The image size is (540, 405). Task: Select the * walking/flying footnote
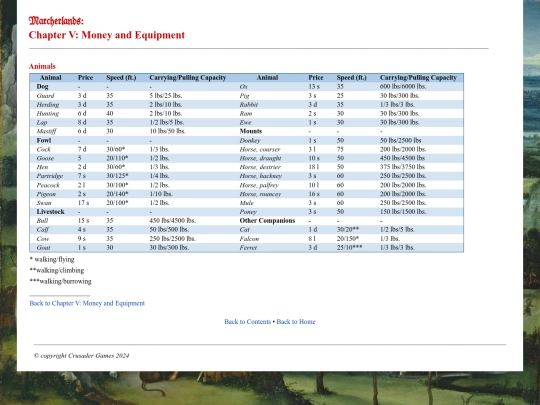pos(52,259)
